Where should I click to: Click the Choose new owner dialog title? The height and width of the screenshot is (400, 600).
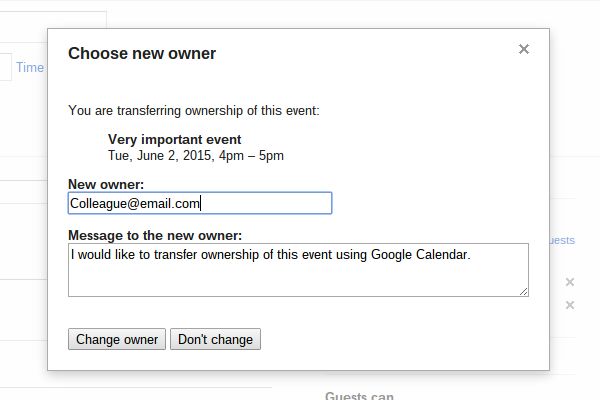pyautogui.click(x=142, y=54)
